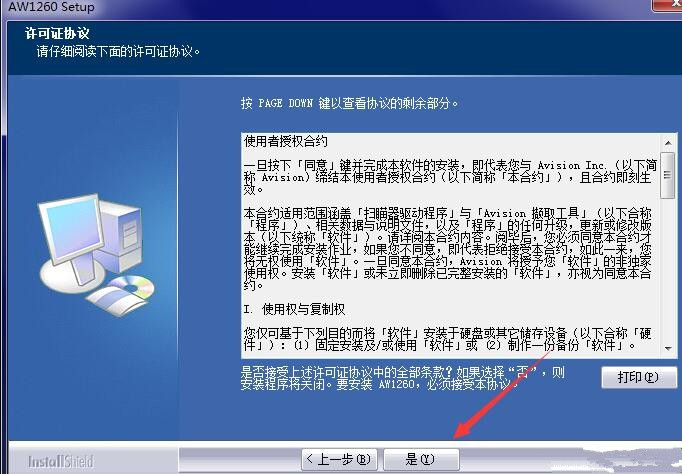
Task: Print the license with 打印(P) button
Action: 639,377
